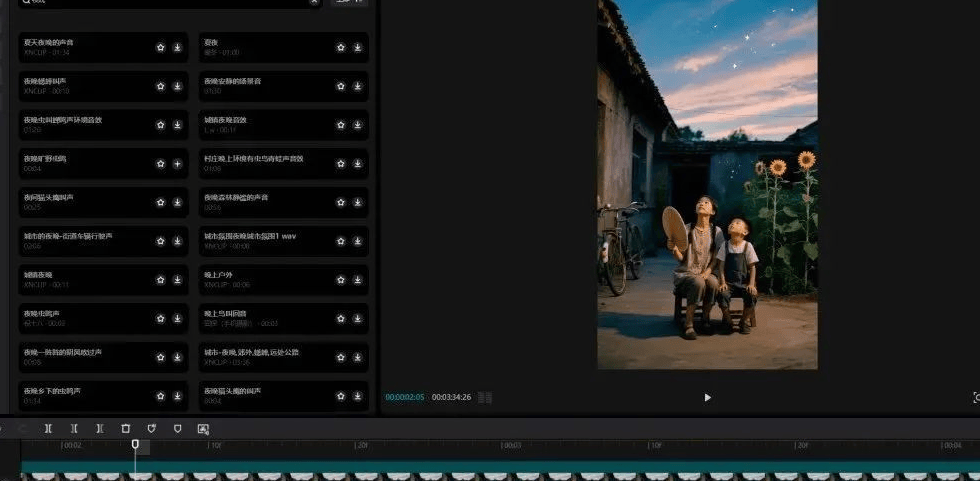Viewport: 980px width, 481px height.
Task: Play the video preview
Action: coord(707,397)
